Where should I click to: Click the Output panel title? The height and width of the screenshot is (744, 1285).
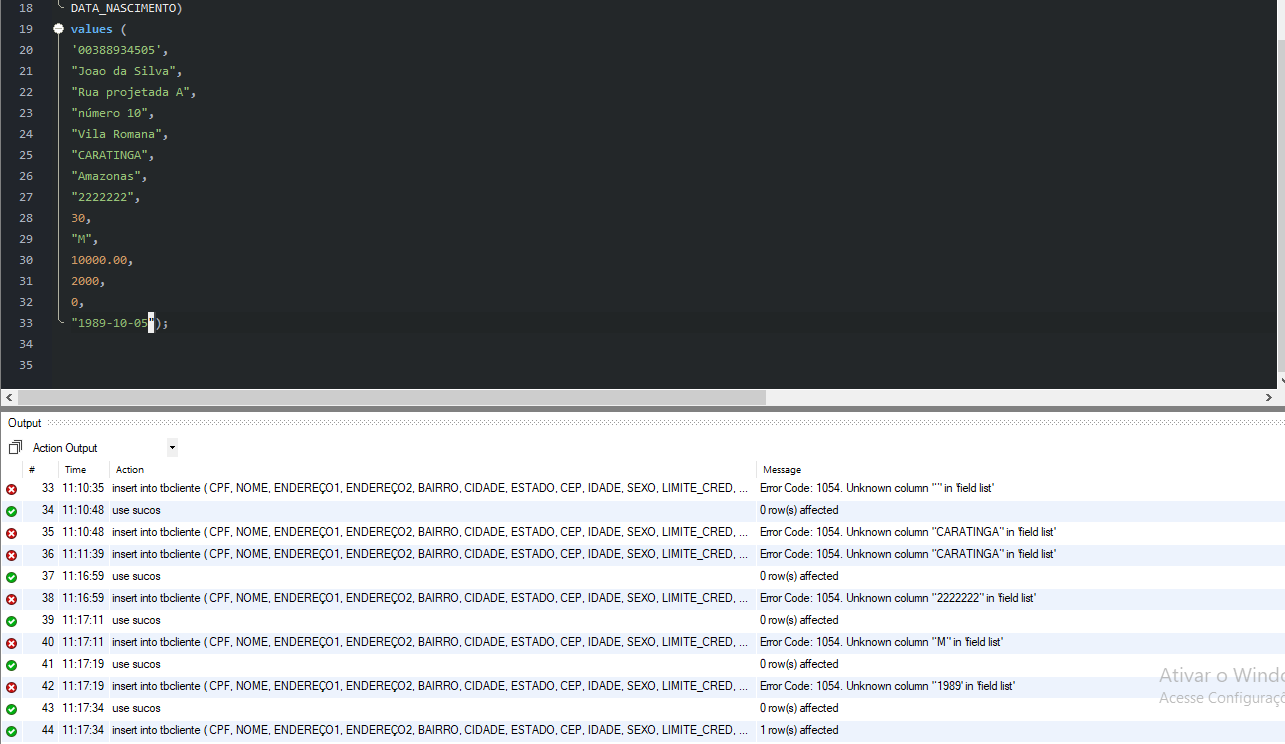(x=25, y=423)
